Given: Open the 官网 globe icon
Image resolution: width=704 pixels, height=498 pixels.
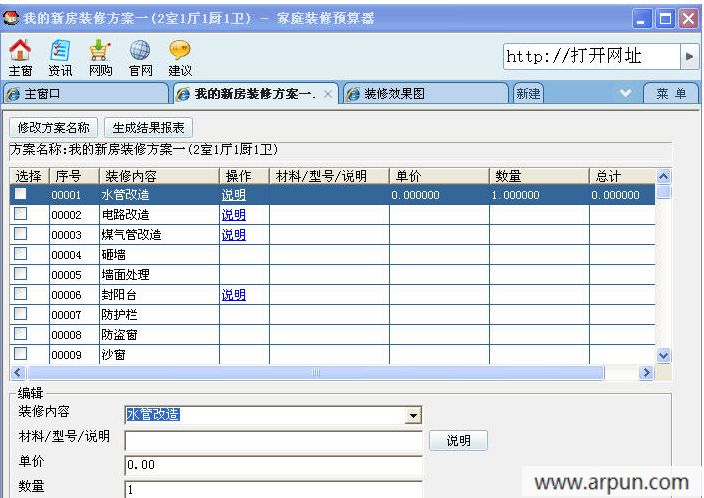Looking at the screenshot, I should (140, 52).
